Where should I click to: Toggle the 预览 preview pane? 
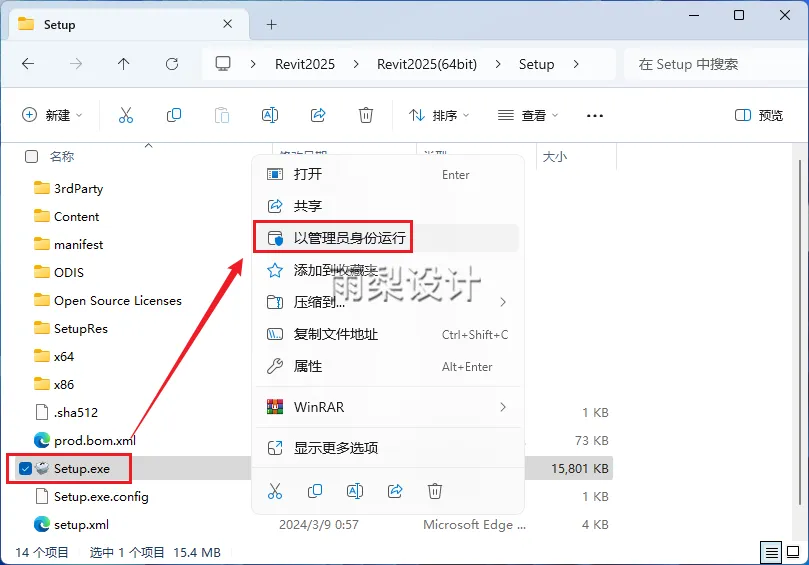coord(758,115)
